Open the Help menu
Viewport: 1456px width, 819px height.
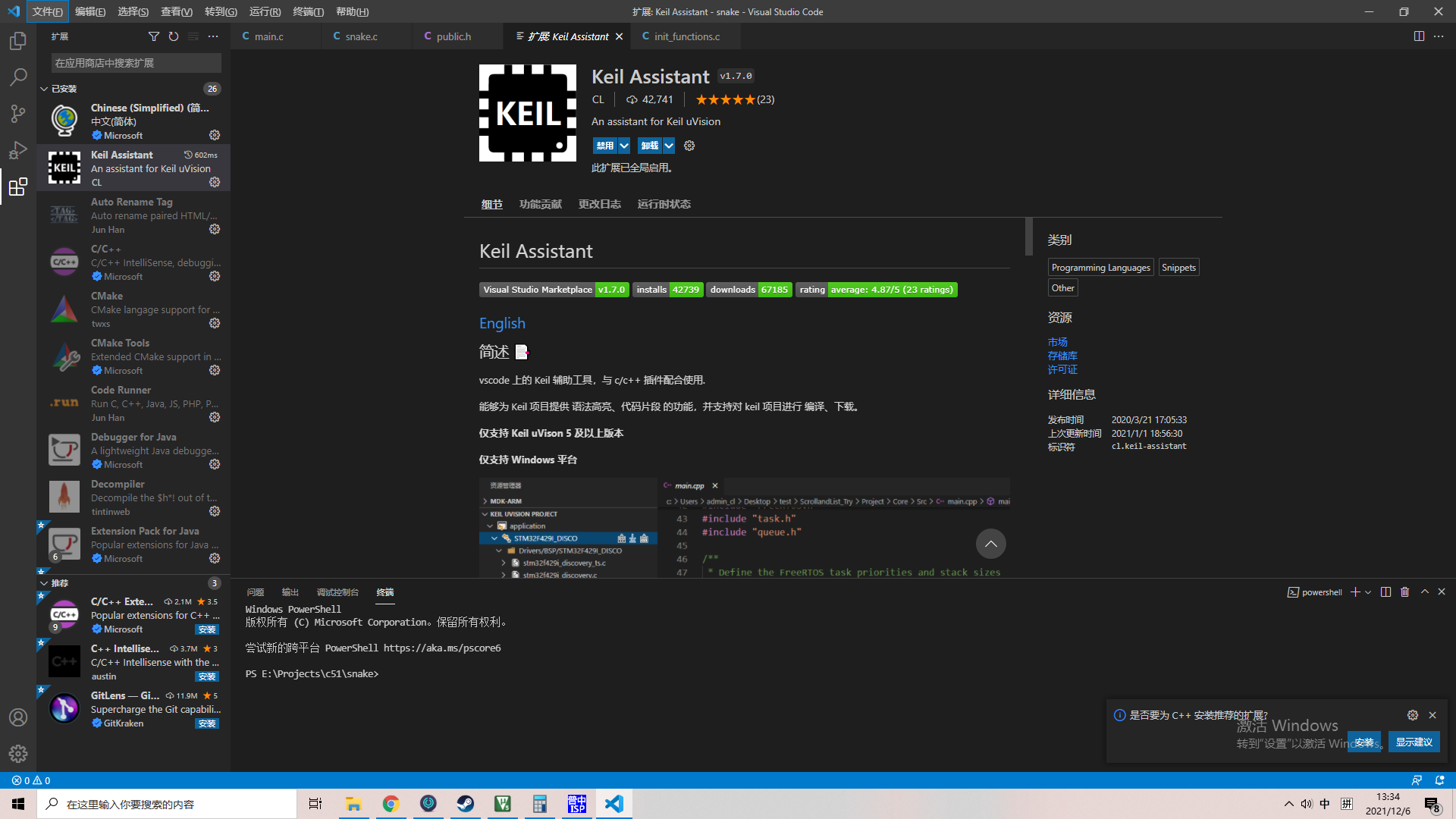coord(352,11)
